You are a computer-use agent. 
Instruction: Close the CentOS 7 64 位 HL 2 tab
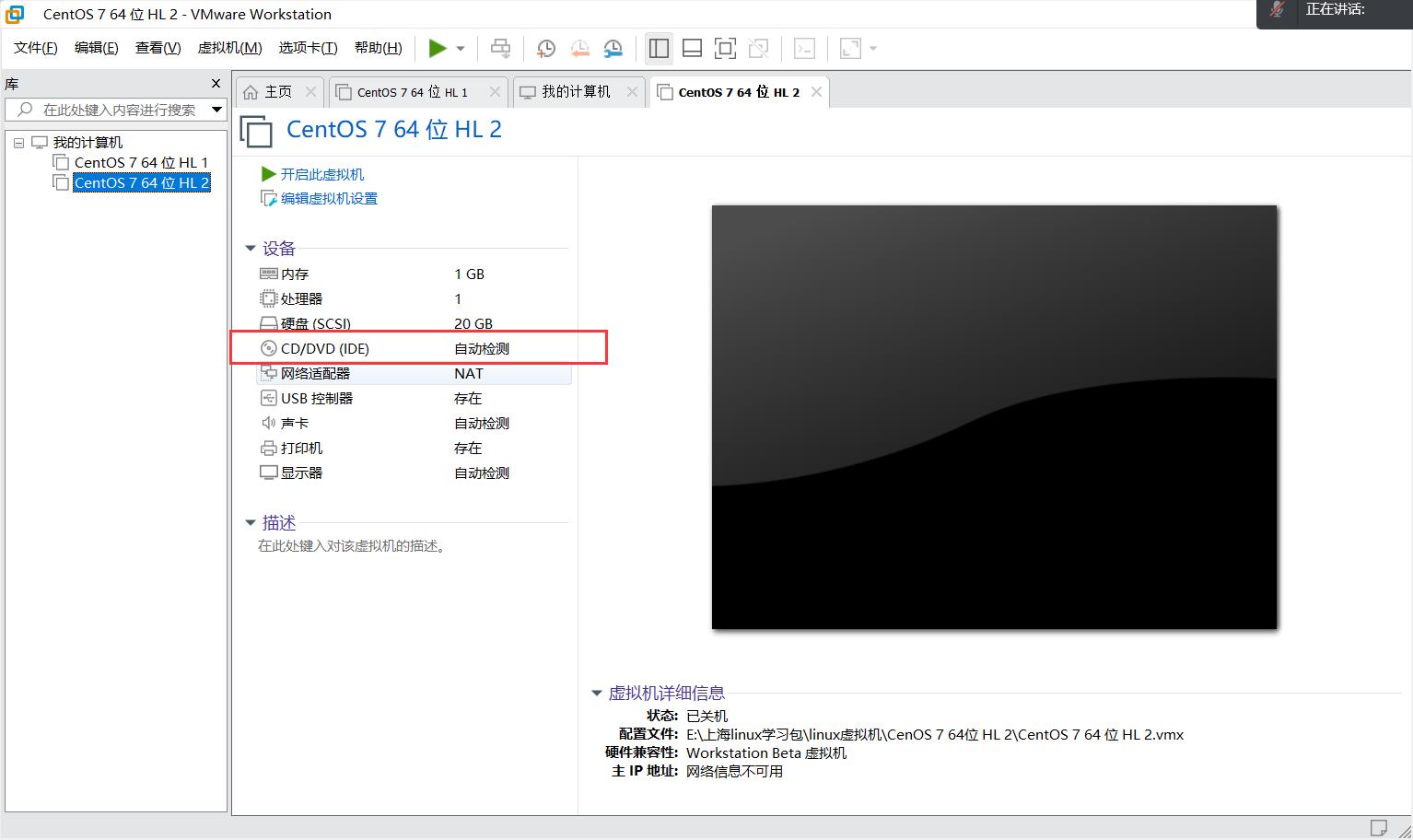(816, 92)
